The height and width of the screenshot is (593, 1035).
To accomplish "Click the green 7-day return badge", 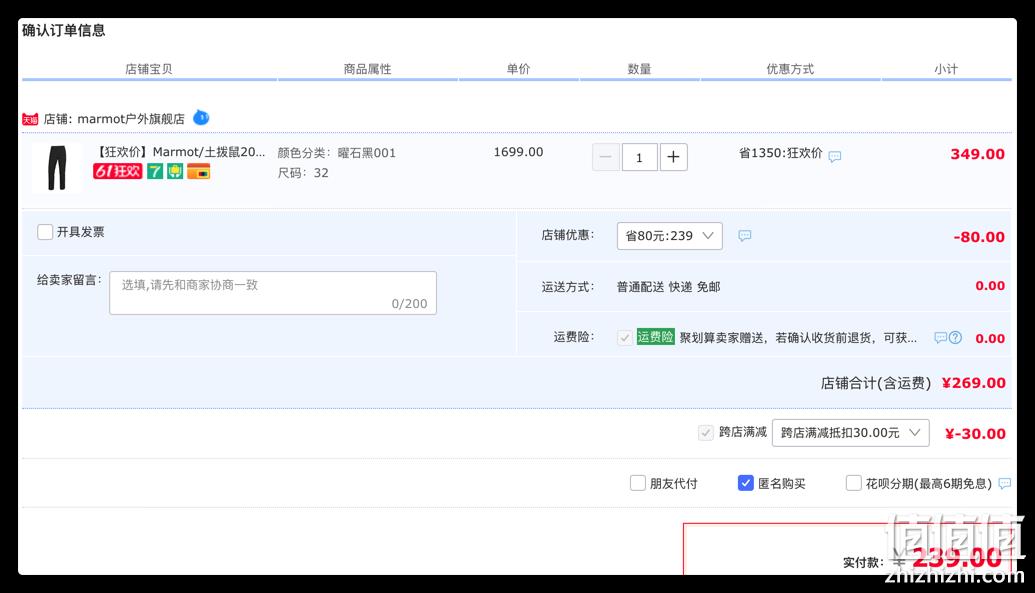I will (155, 172).
